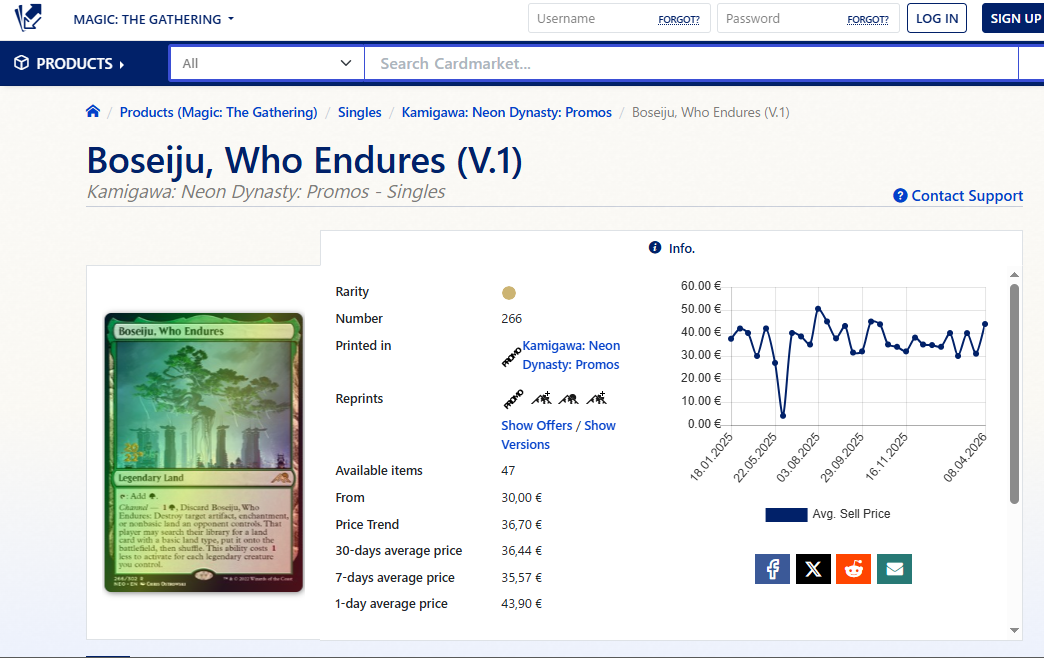Click the 1-day average price 43,90 €
This screenshot has width=1044, height=658.
[521, 603]
